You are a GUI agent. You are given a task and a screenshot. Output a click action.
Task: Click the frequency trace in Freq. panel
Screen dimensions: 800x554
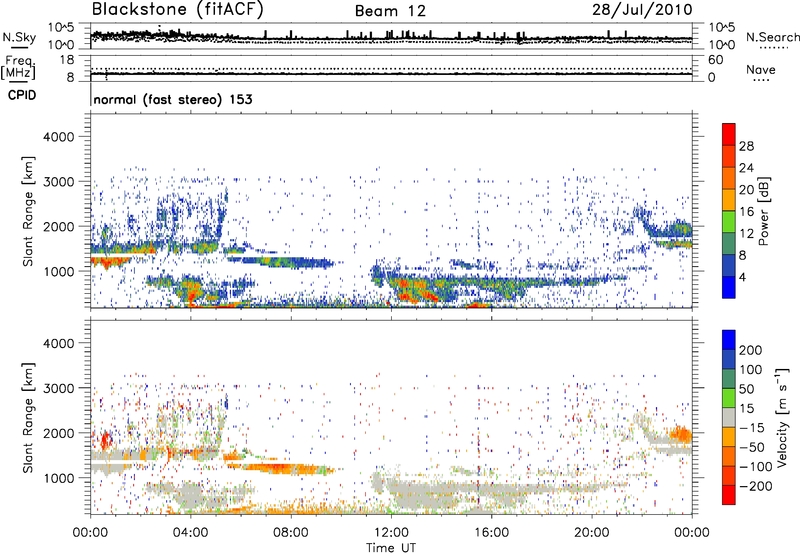pyautogui.click(x=391, y=74)
